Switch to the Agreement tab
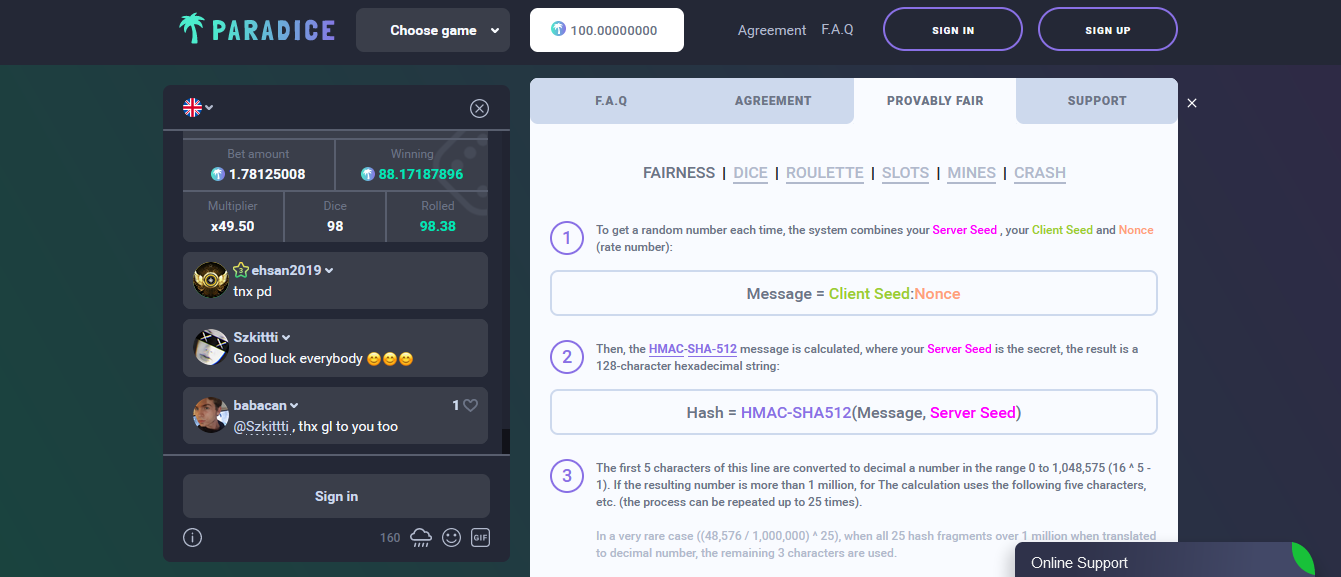 click(773, 101)
